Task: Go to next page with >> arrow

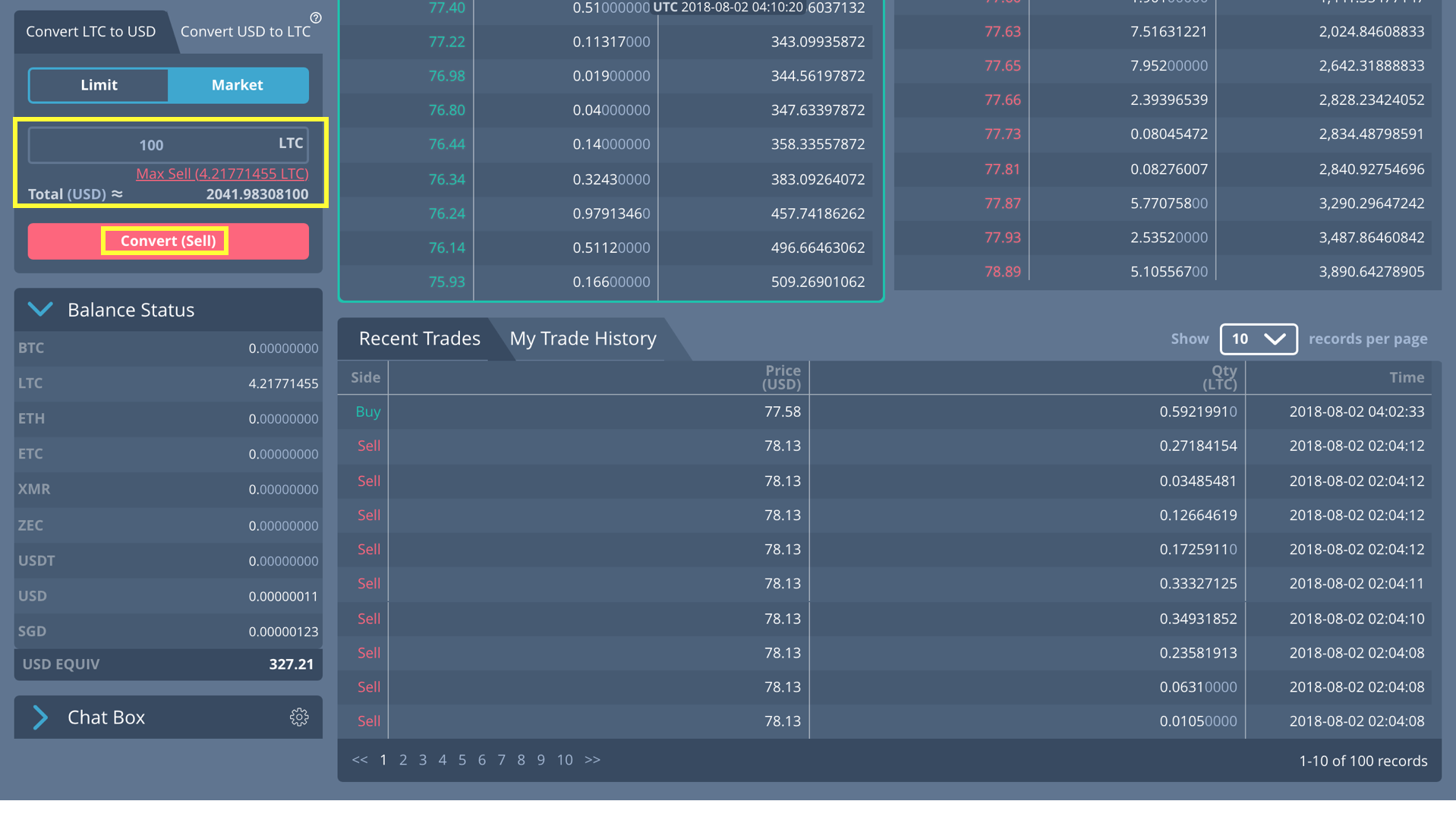Action: 592,760
